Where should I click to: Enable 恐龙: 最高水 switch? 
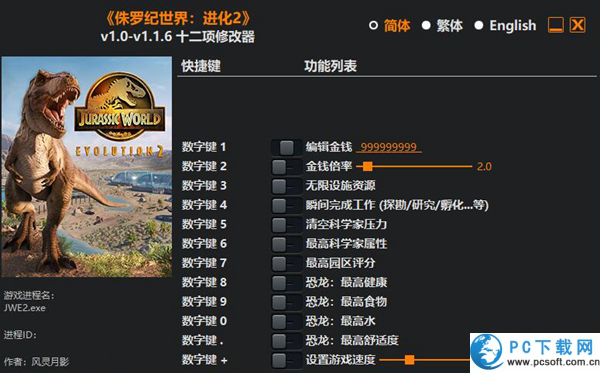[287, 321]
